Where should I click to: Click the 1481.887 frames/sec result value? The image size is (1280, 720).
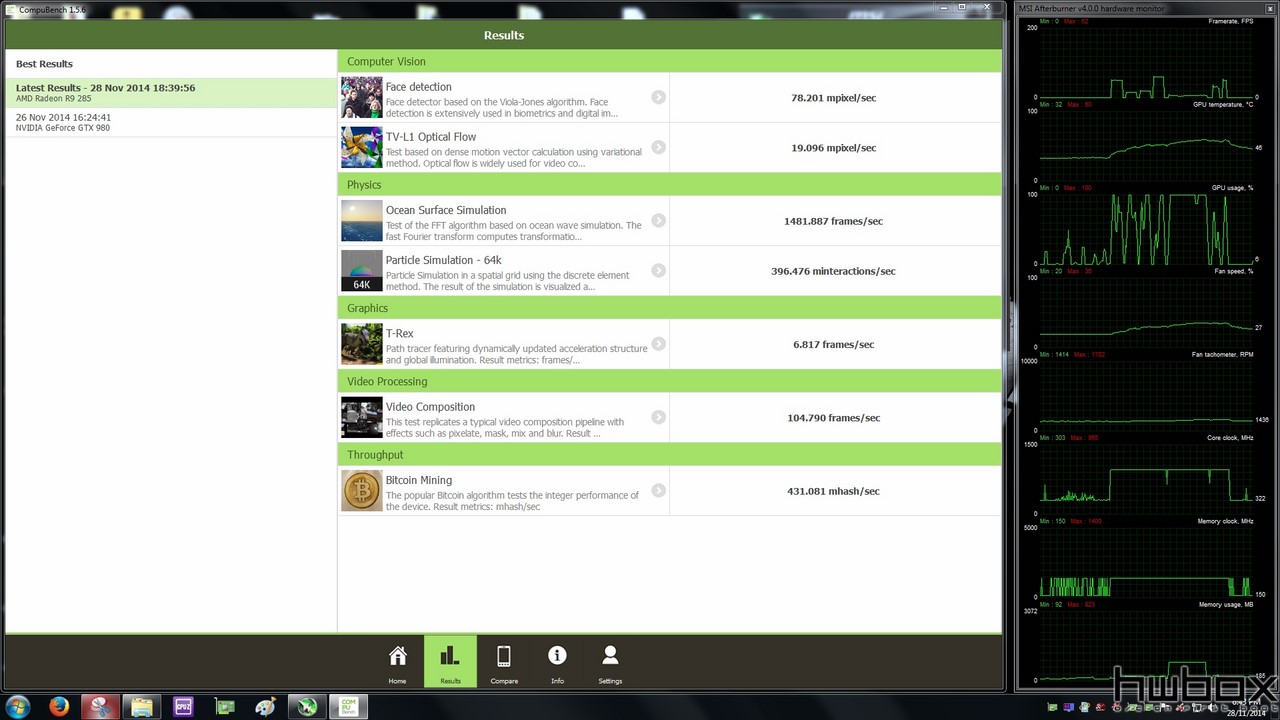pyautogui.click(x=833, y=221)
